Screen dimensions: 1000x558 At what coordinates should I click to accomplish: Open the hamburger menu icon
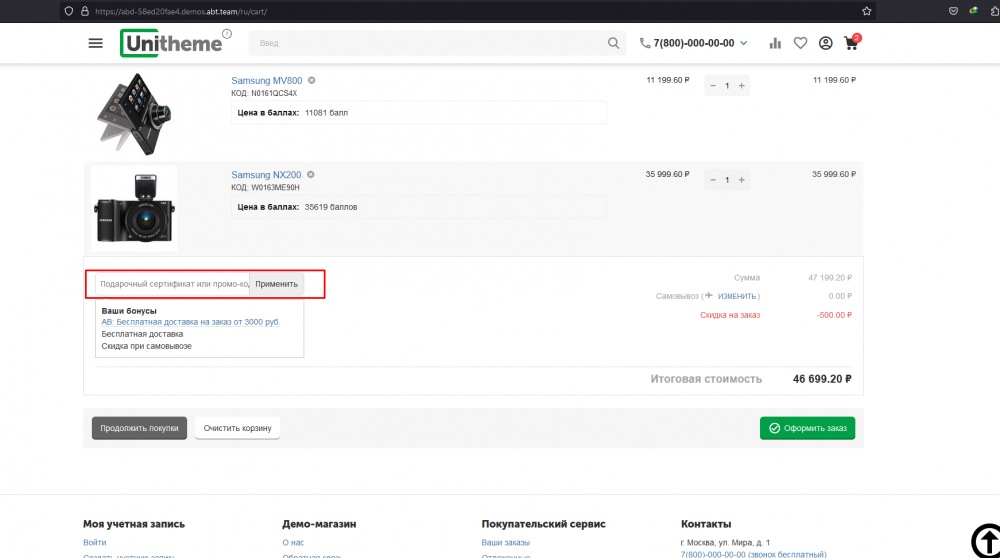pyautogui.click(x=95, y=43)
